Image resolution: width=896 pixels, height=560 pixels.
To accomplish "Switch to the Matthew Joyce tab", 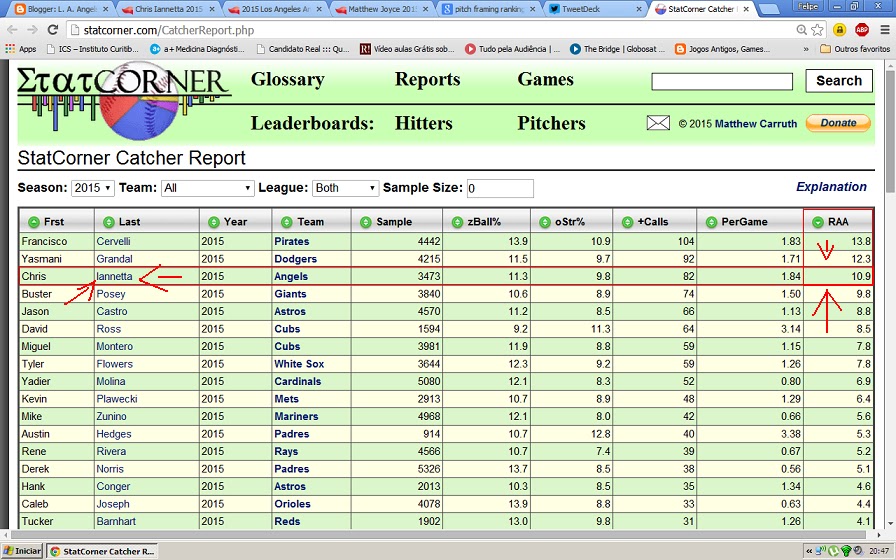I will pyautogui.click(x=382, y=9).
